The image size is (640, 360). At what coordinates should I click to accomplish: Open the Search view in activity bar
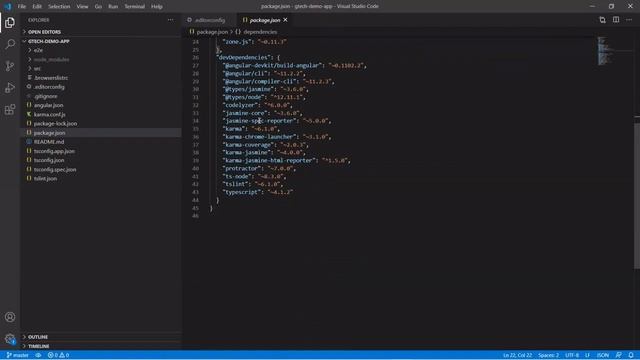[10, 44]
